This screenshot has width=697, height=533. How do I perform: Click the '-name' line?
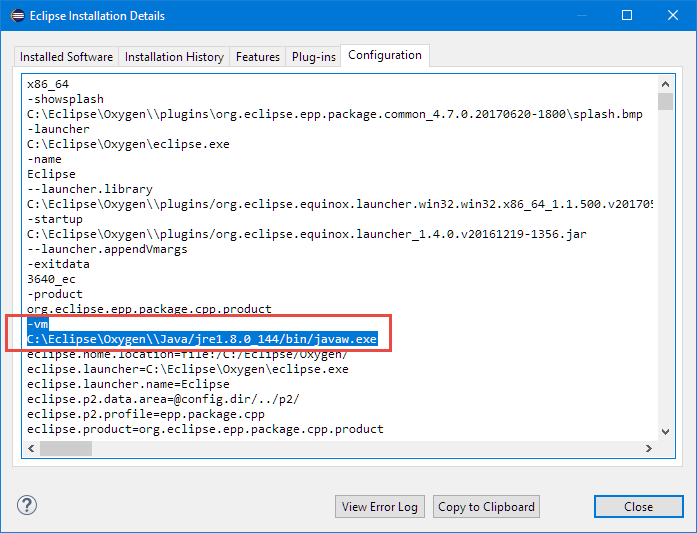coord(44,159)
